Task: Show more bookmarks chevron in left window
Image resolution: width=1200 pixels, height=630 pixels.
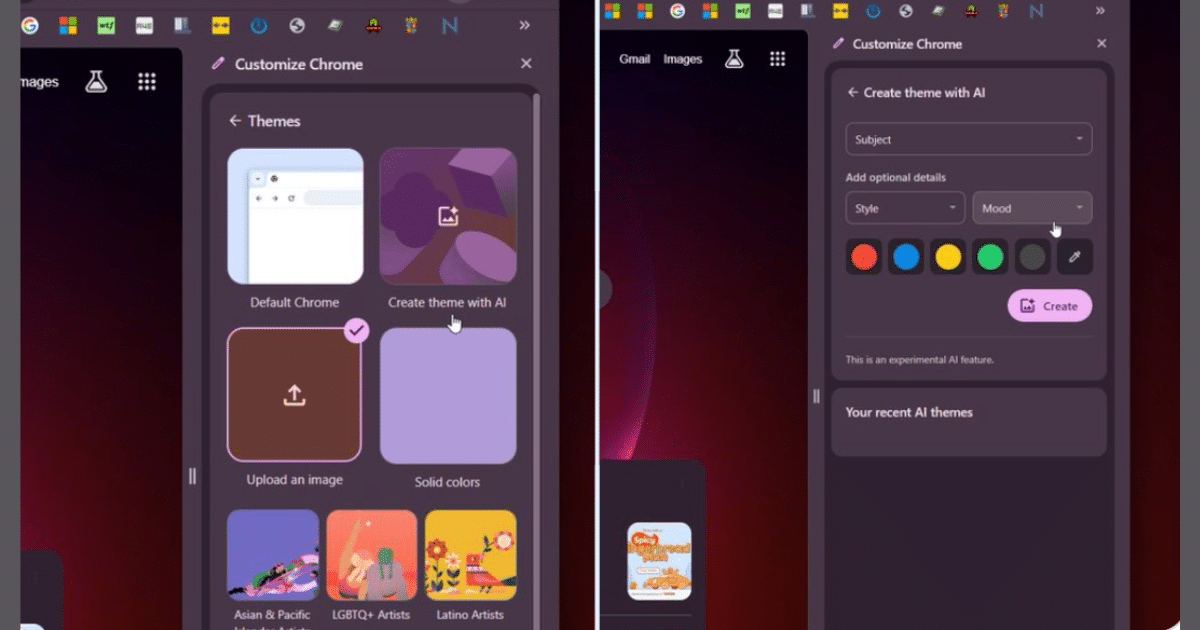Action: point(524,25)
